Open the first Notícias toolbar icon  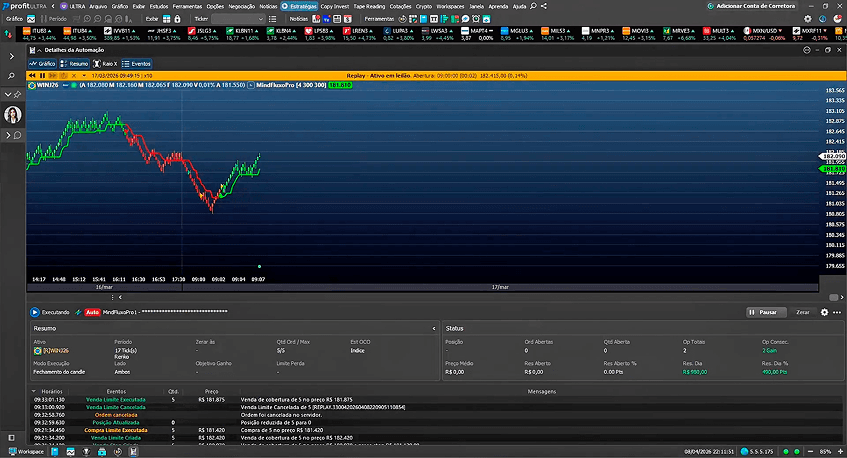tap(317, 19)
